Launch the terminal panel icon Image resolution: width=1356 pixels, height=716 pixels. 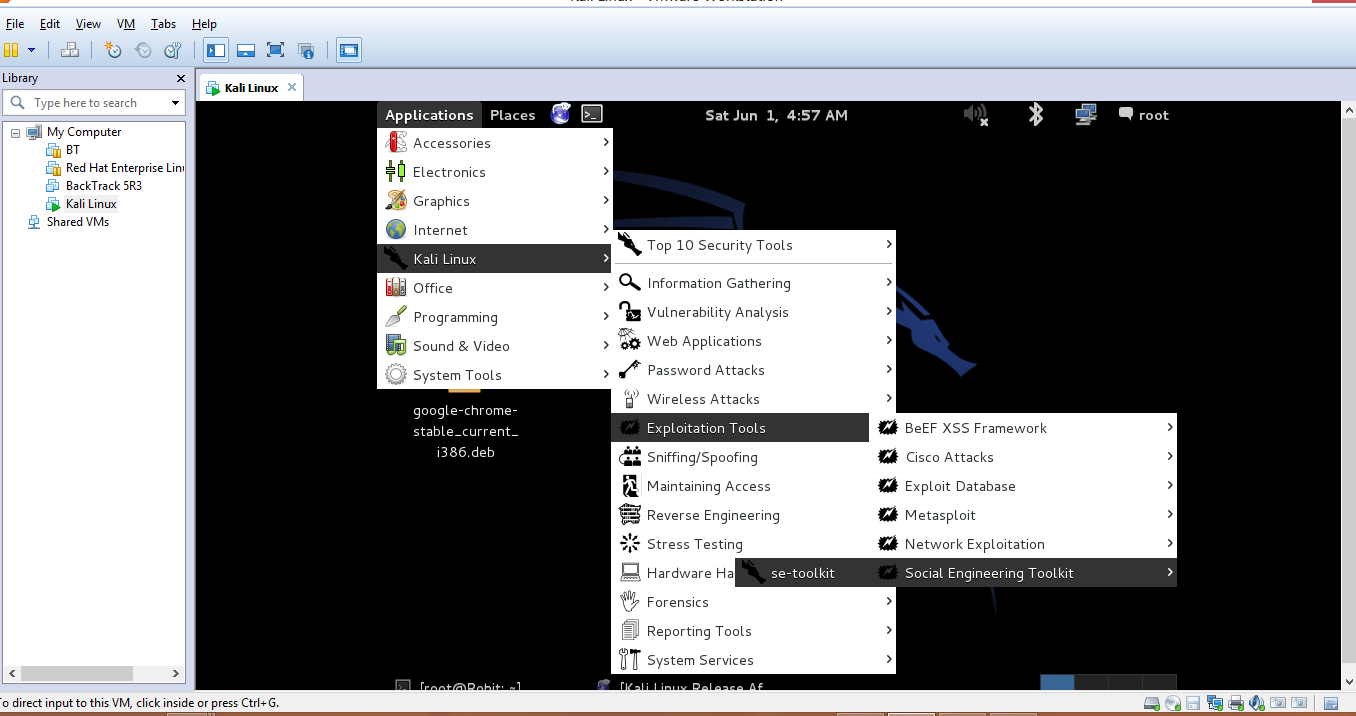[592, 114]
